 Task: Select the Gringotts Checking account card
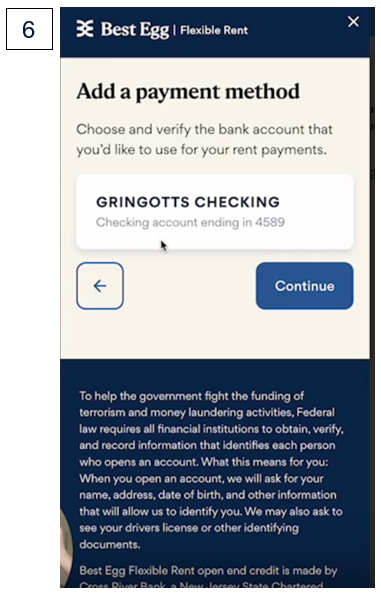pyautogui.click(x=215, y=212)
